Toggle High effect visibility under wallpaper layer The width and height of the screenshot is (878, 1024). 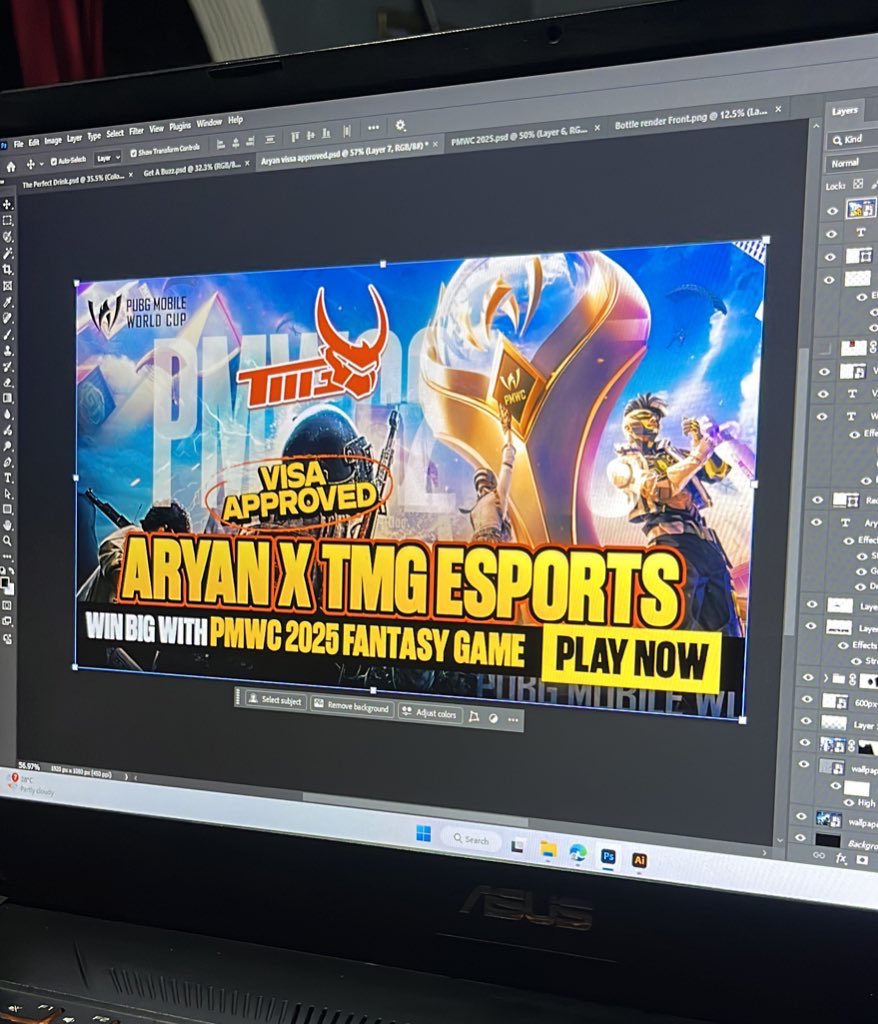click(x=849, y=802)
